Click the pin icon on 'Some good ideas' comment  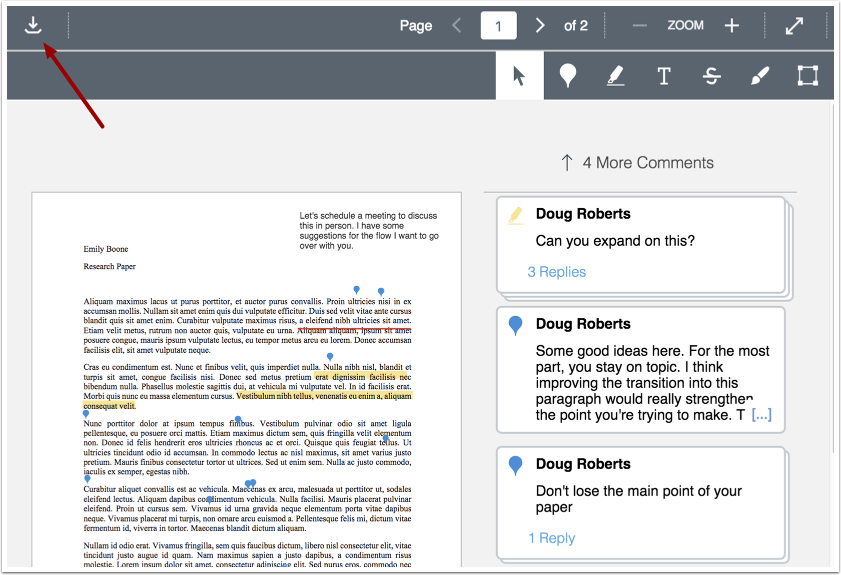pos(515,325)
